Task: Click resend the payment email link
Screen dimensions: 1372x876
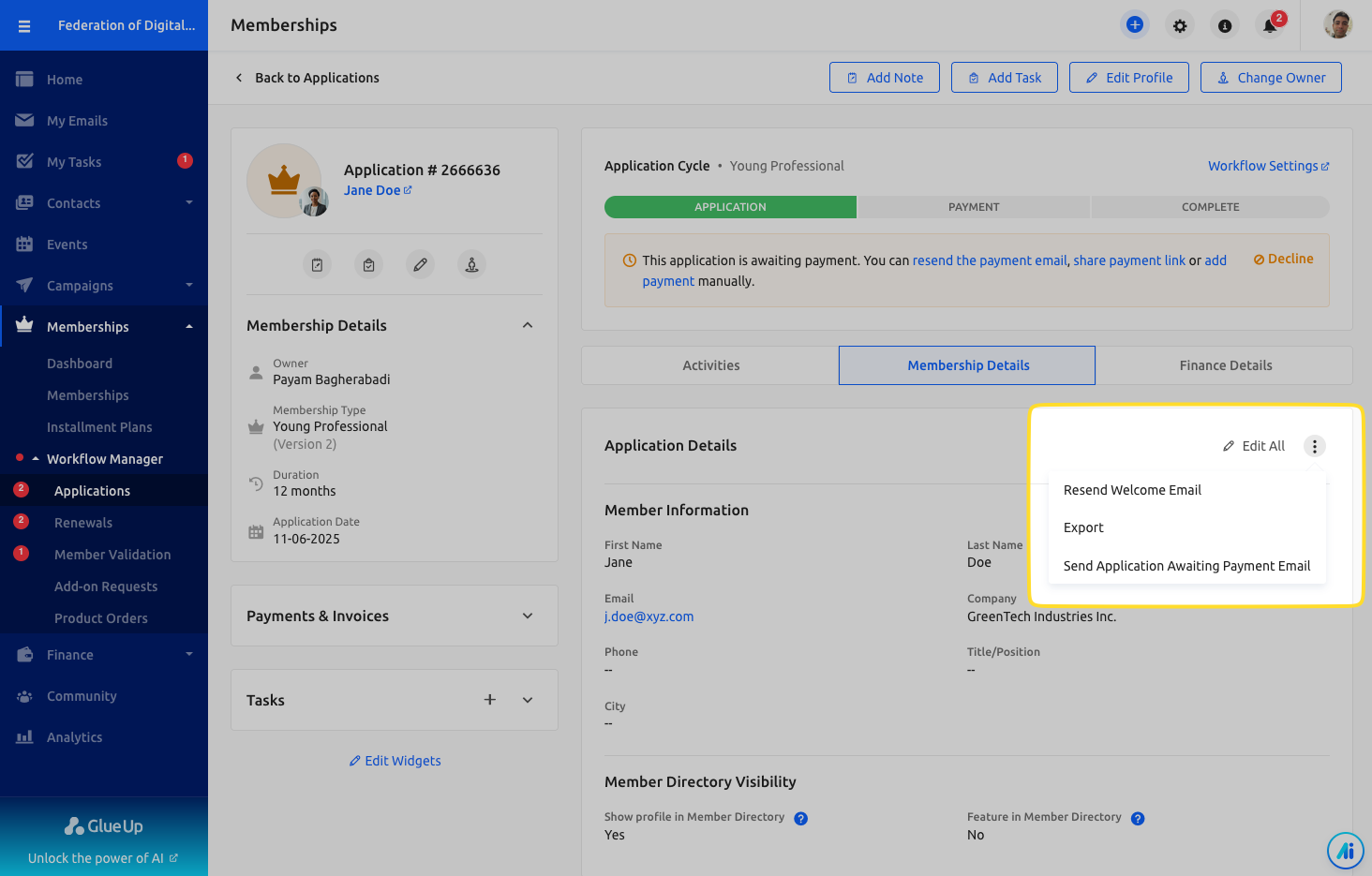Action: coord(990,260)
